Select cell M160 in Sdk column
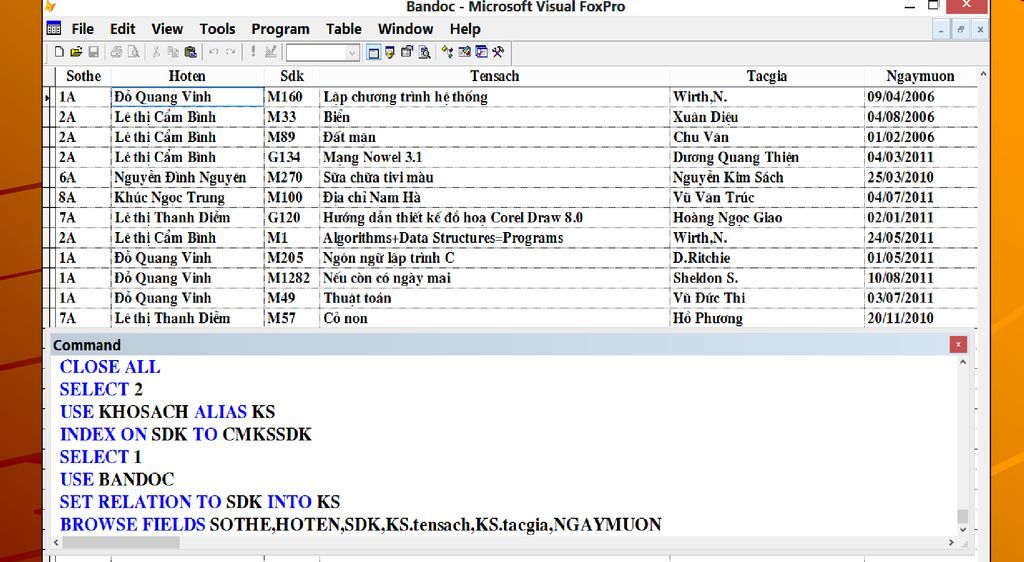 coord(292,97)
